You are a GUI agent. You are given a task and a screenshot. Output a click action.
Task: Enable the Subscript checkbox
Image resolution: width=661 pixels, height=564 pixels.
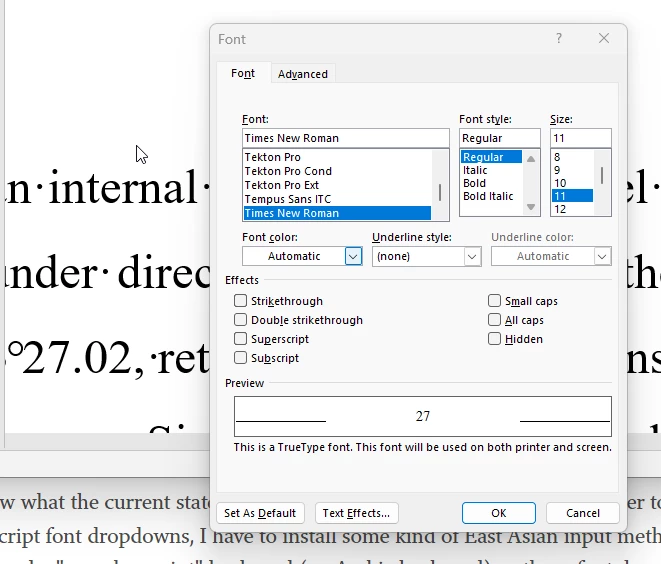pos(240,358)
